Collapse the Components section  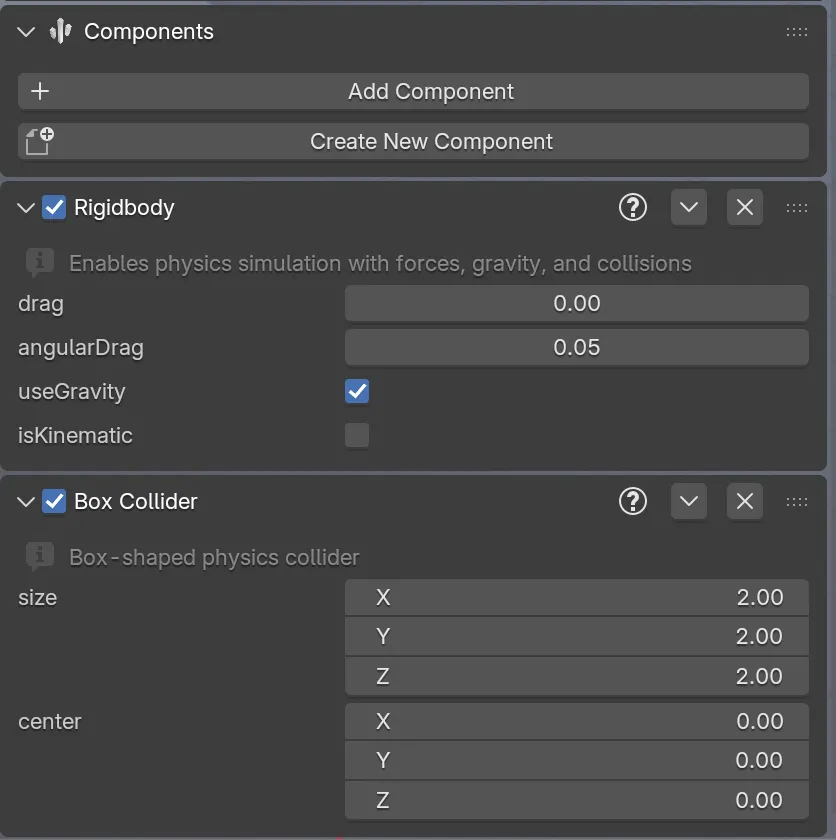point(25,31)
